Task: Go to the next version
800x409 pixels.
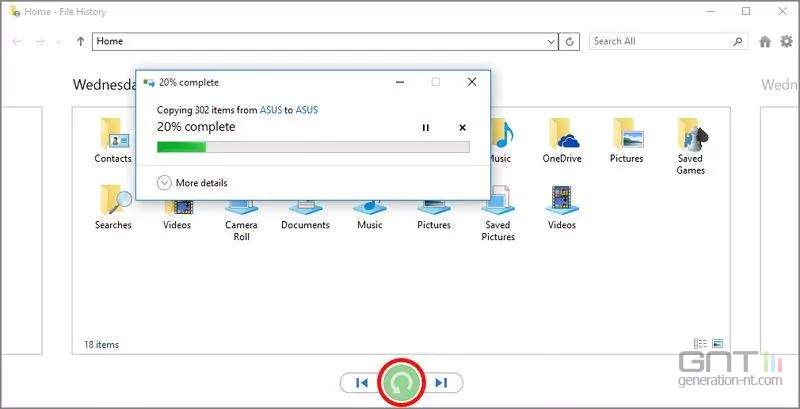Action: (442, 382)
